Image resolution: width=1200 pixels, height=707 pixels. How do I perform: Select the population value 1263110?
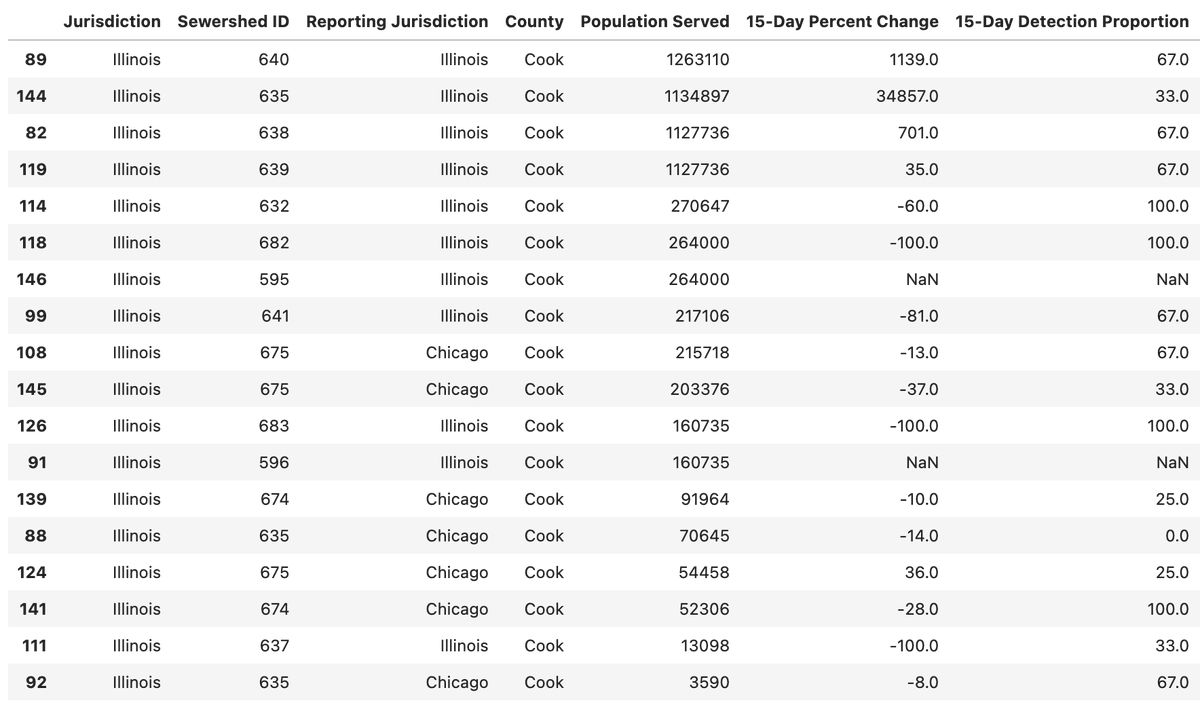698,59
